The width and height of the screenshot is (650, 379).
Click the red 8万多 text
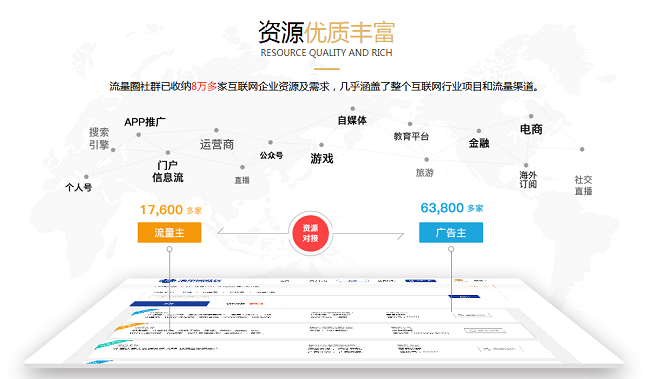pyautogui.click(x=204, y=86)
